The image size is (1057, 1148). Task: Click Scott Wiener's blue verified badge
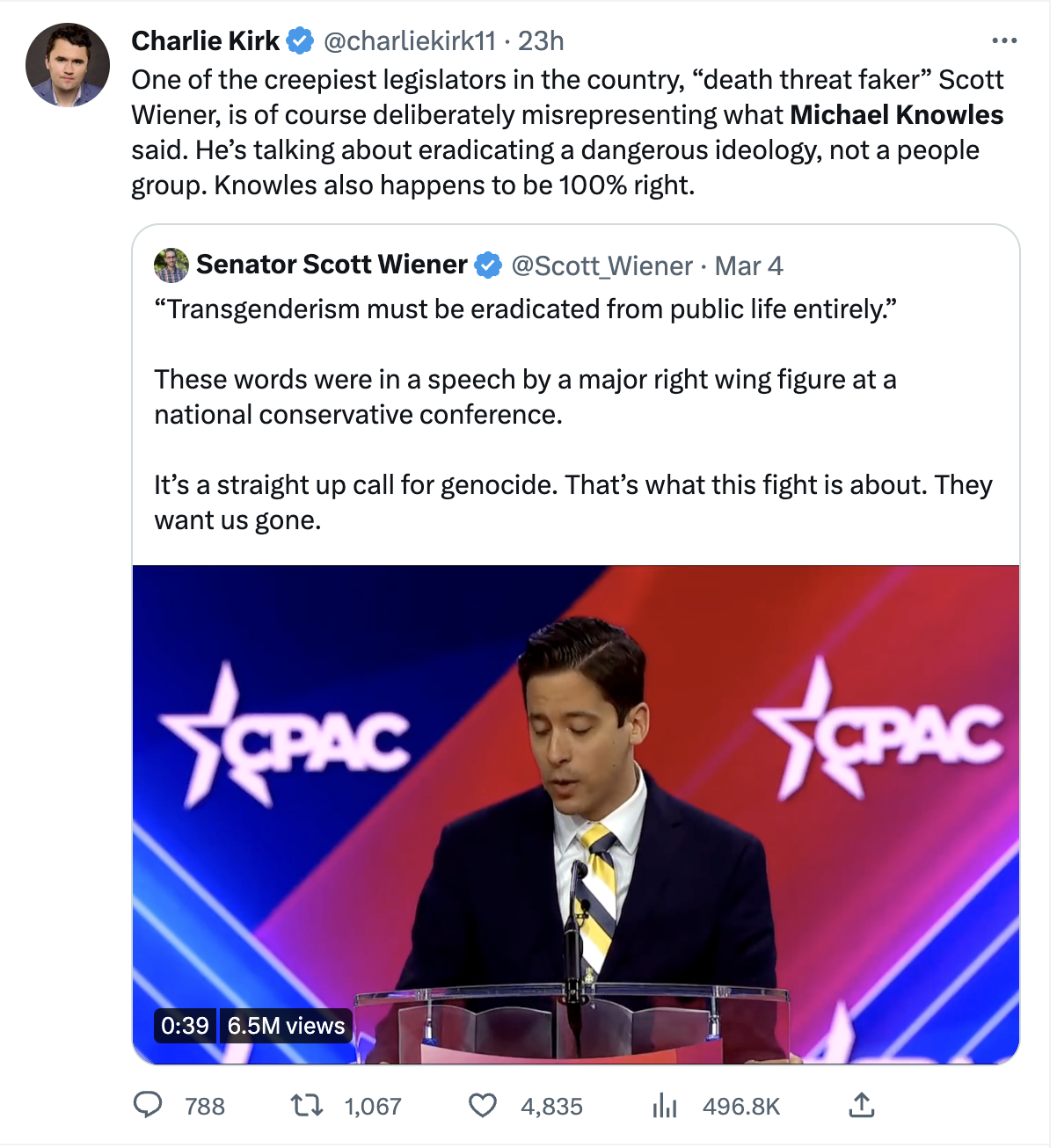[x=488, y=265]
